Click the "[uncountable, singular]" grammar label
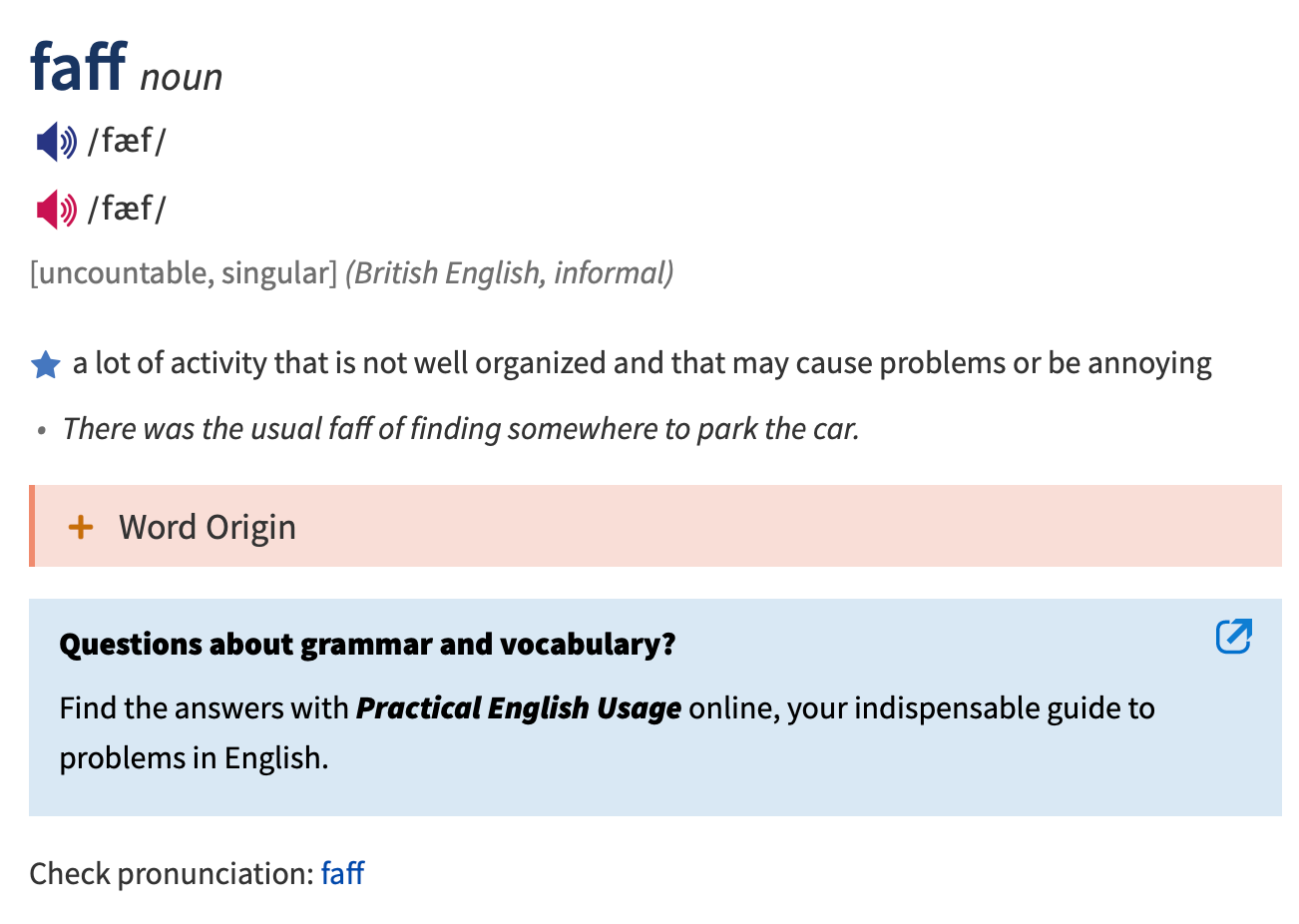1299x924 pixels. point(184,273)
